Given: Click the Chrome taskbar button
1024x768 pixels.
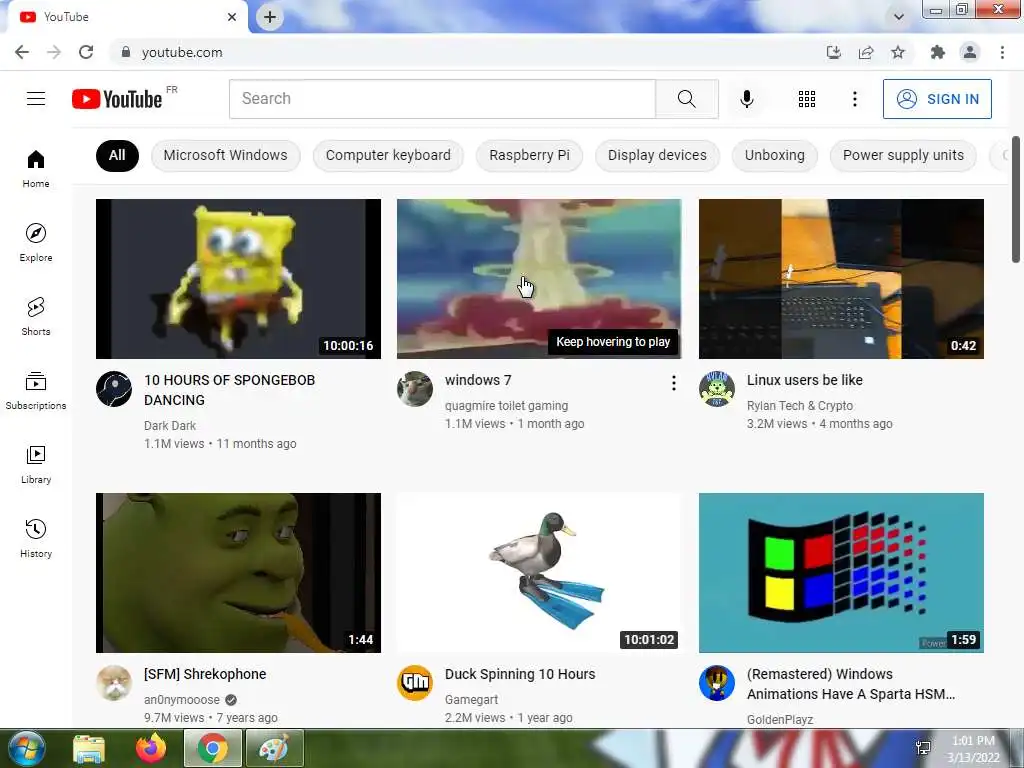Looking at the screenshot, I should pos(213,748).
